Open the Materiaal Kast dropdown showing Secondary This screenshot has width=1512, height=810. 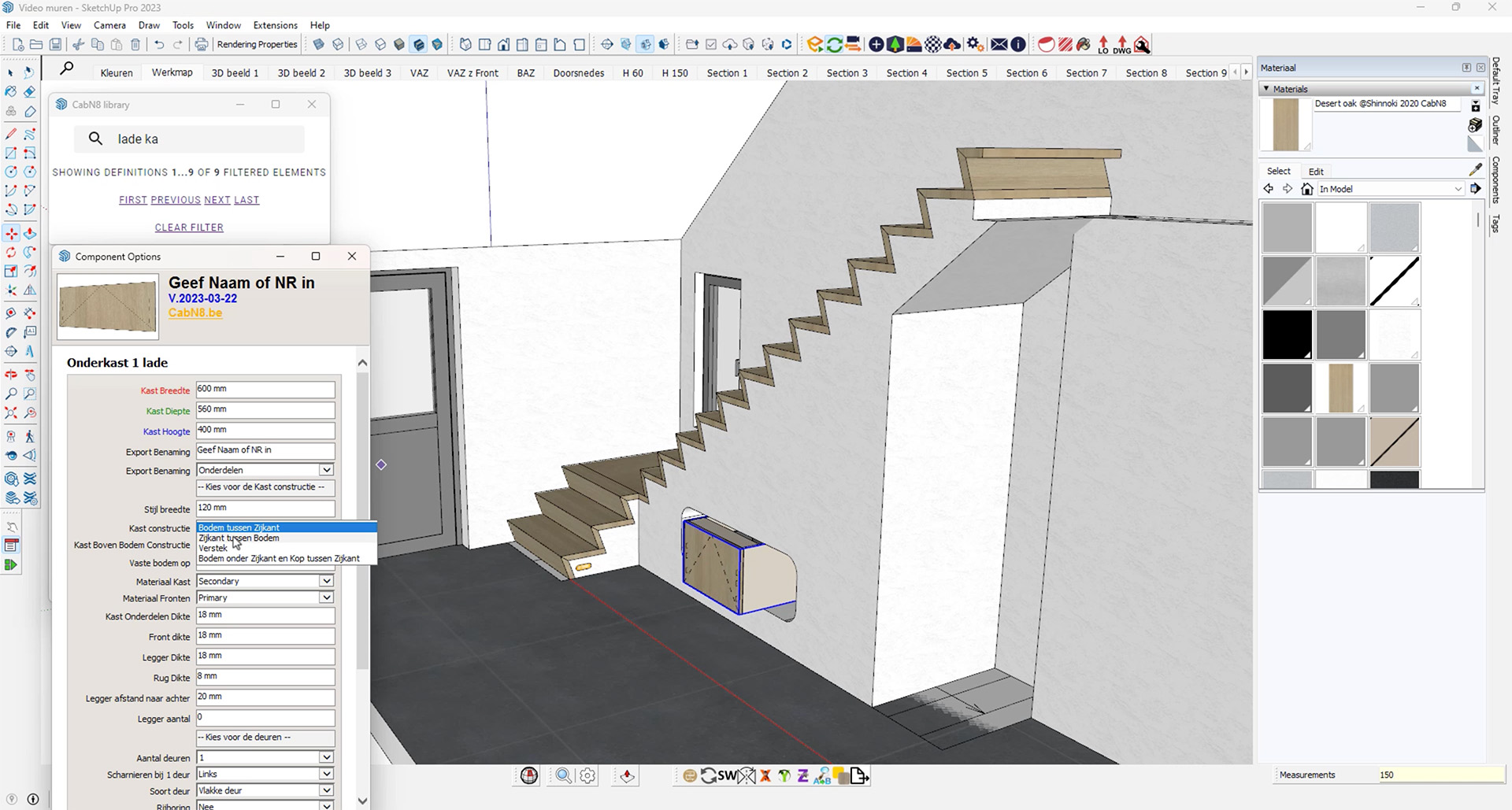(326, 581)
